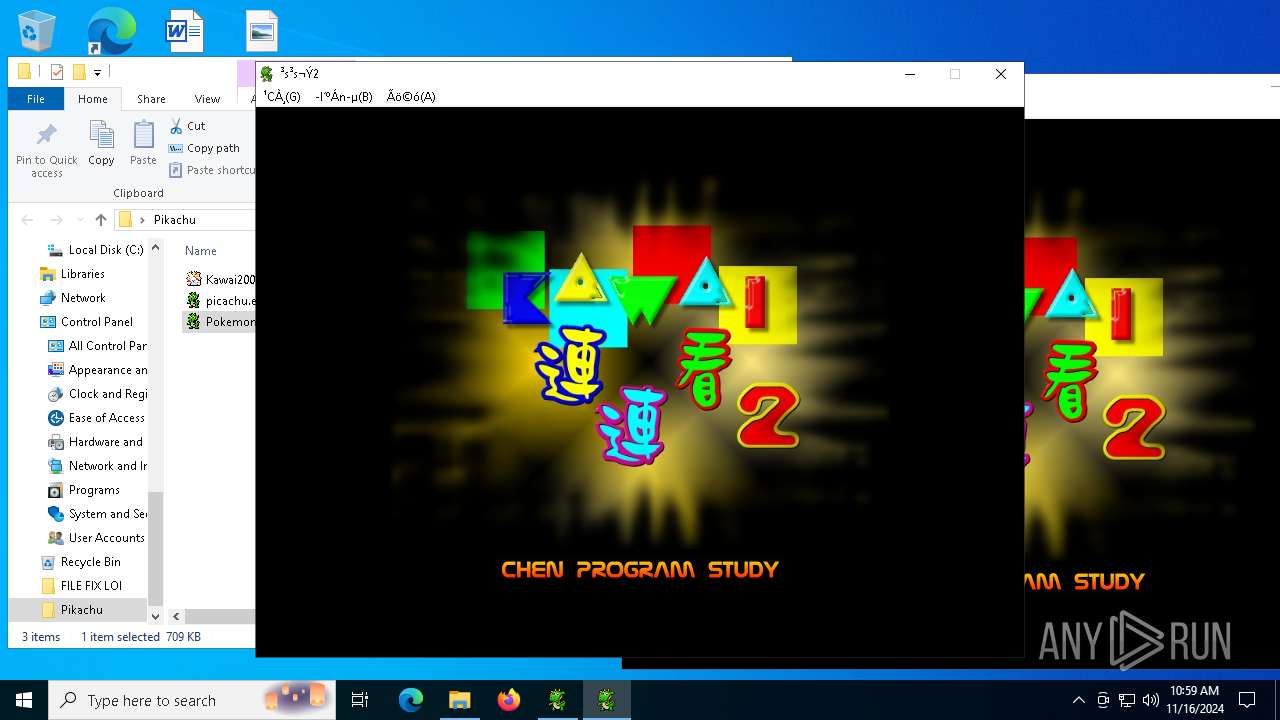Screen dimensions: 1280x720
Task: Switch to first Pikachu game taskbar icon
Action: (558, 700)
